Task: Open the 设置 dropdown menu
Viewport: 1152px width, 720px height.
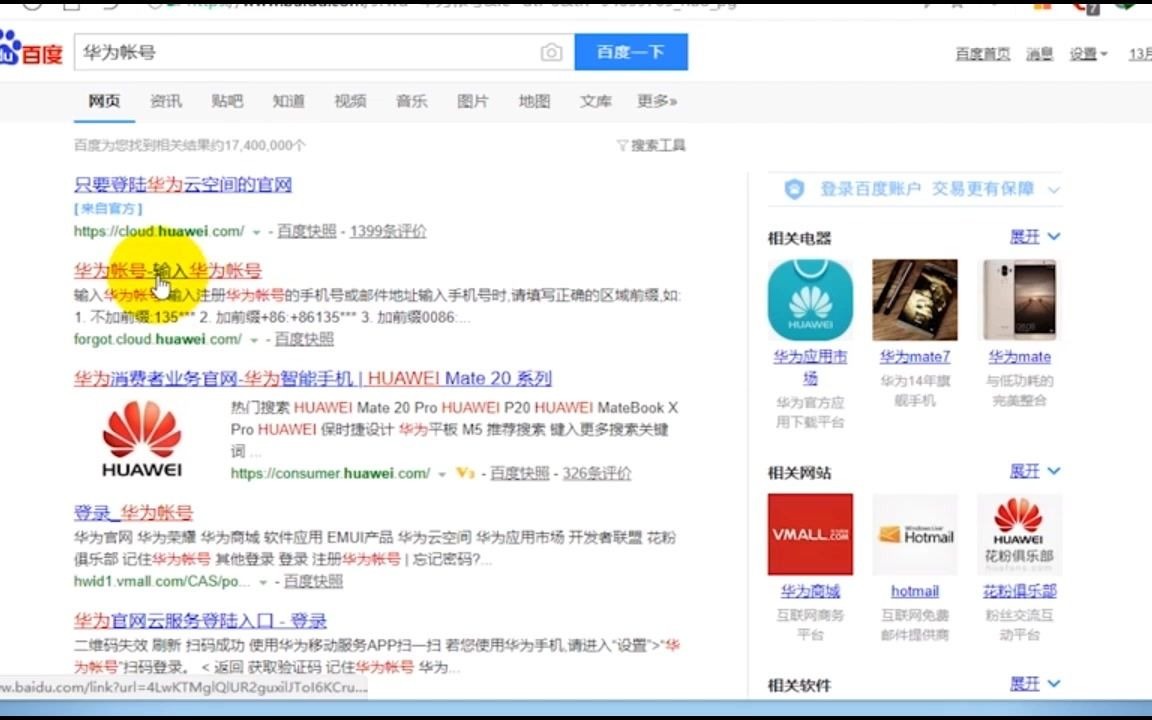Action: click(1086, 54)
